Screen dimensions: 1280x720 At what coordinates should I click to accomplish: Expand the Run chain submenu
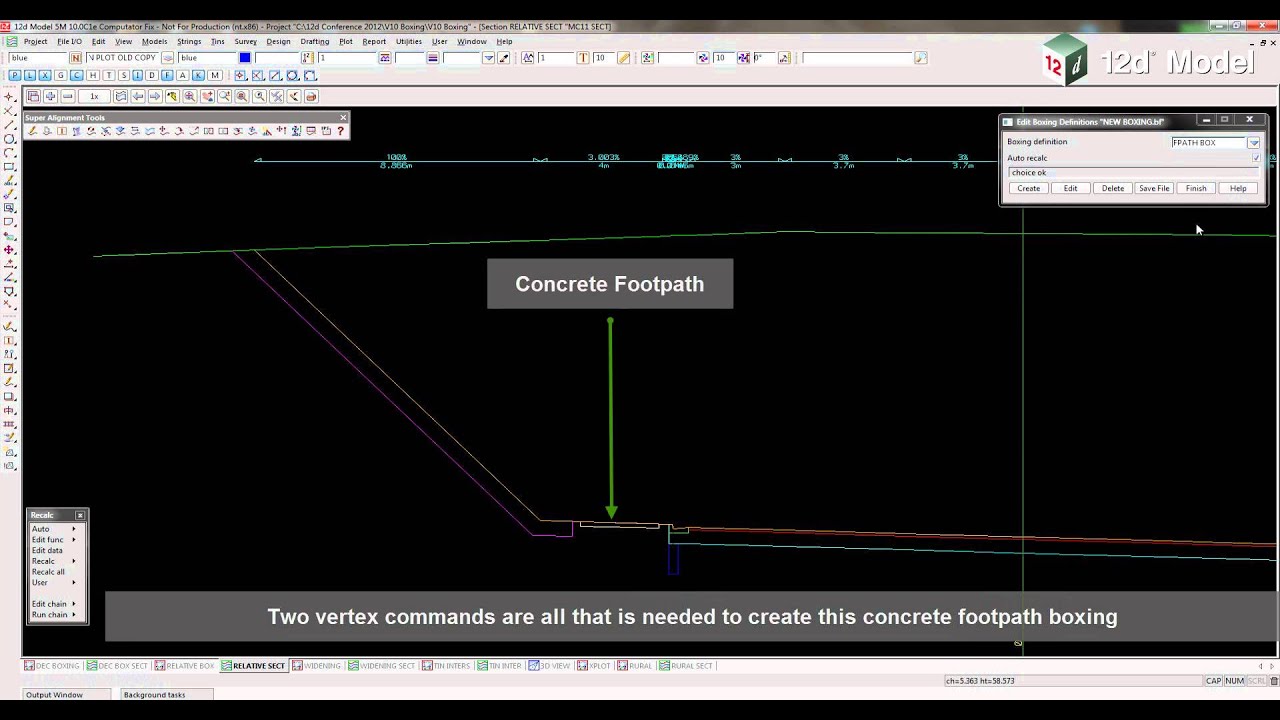pos(74,615)
